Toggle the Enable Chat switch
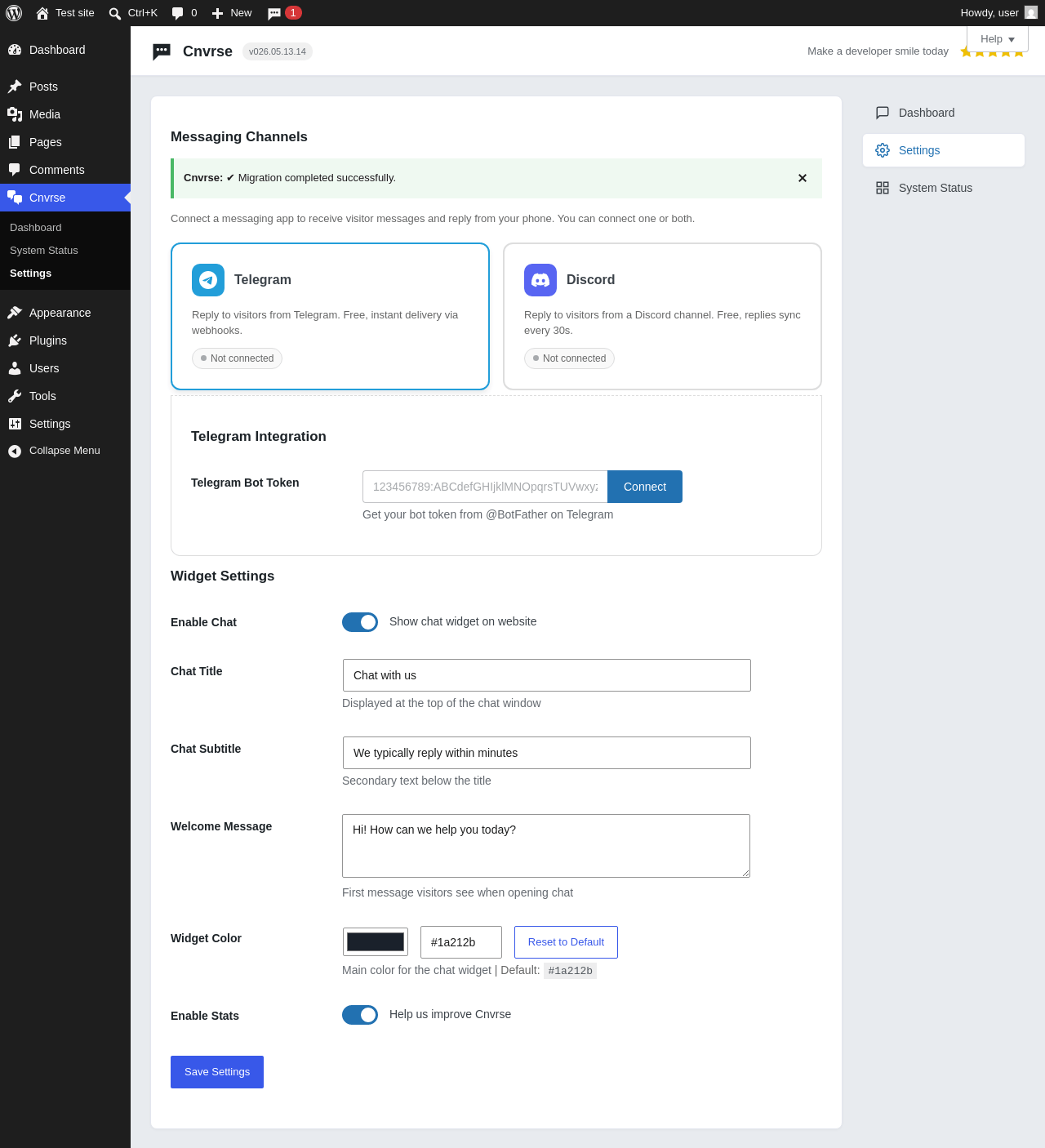The width and height of the screenshot is (1045, 1148). pyautogui.click(x=360, y=622)
